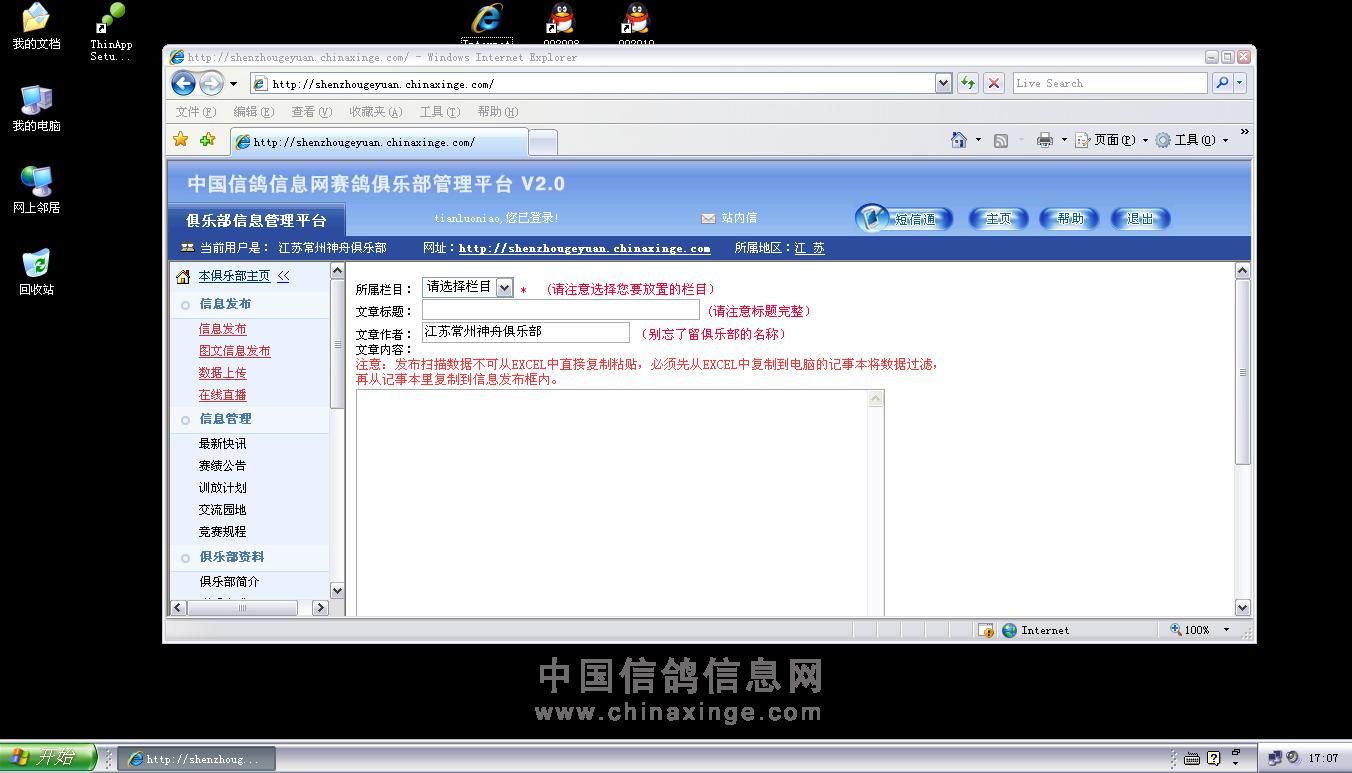Click the 短信通 button
The width and height of the screenshot is (1352, 773).
pyautogui.click(x=904, y=218)
